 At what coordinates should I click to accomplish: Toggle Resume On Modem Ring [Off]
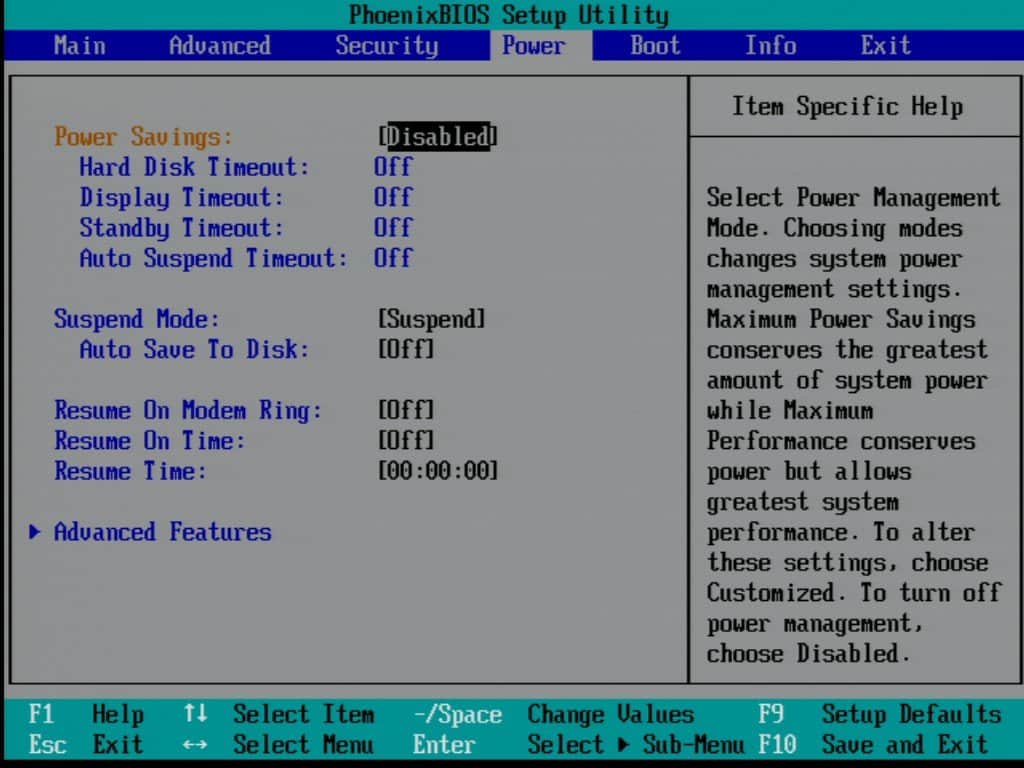pos(406,411)
